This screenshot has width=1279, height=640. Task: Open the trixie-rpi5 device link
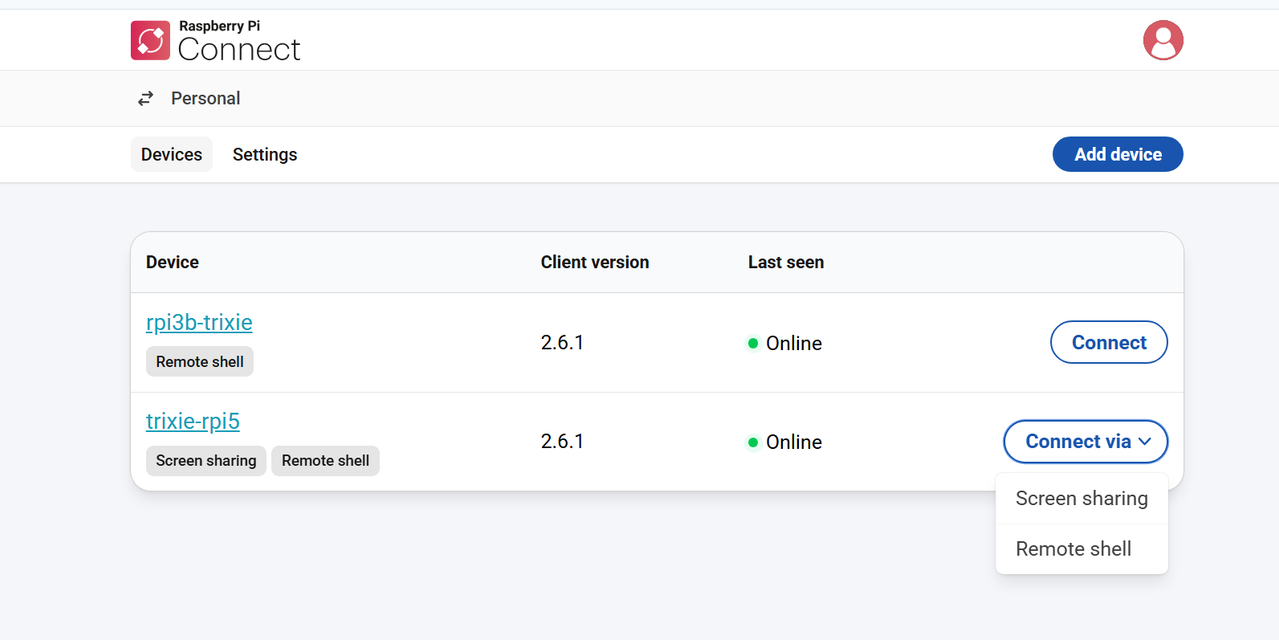[x=193, y=421]
